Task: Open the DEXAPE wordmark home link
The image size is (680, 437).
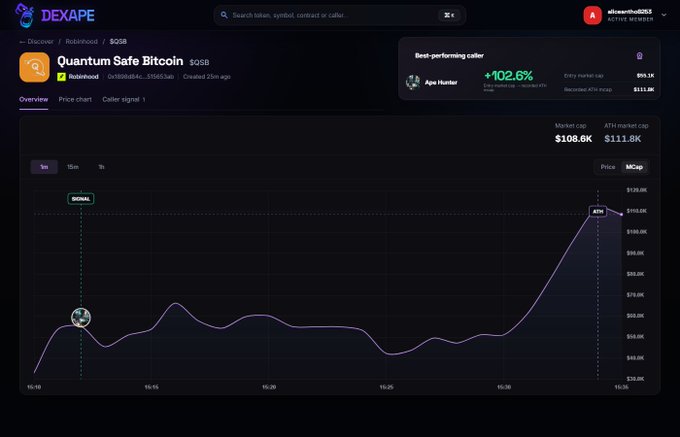Action: pyautogui.click(x=68, y=16)
